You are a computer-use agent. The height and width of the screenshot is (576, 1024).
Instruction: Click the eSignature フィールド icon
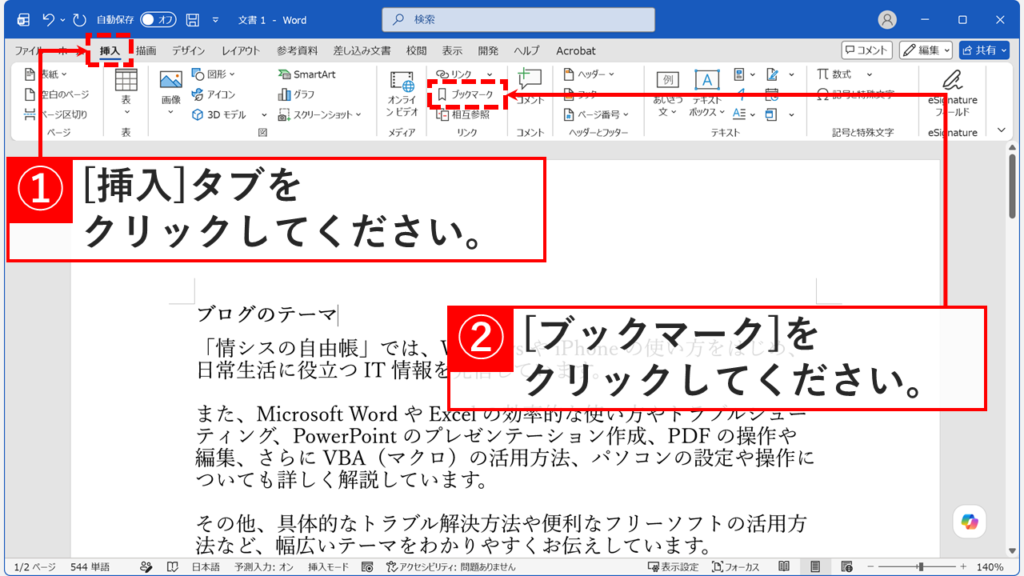pyautogui.click(x=952, y=81)
